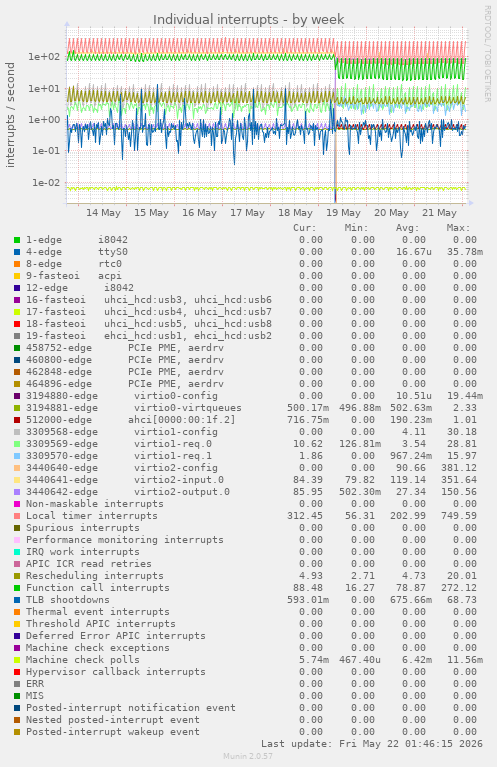Click the swatch for Rescheduling interrupts
Image resolution: width=497 pixels, height=767 pixels.
coord(17,576)
